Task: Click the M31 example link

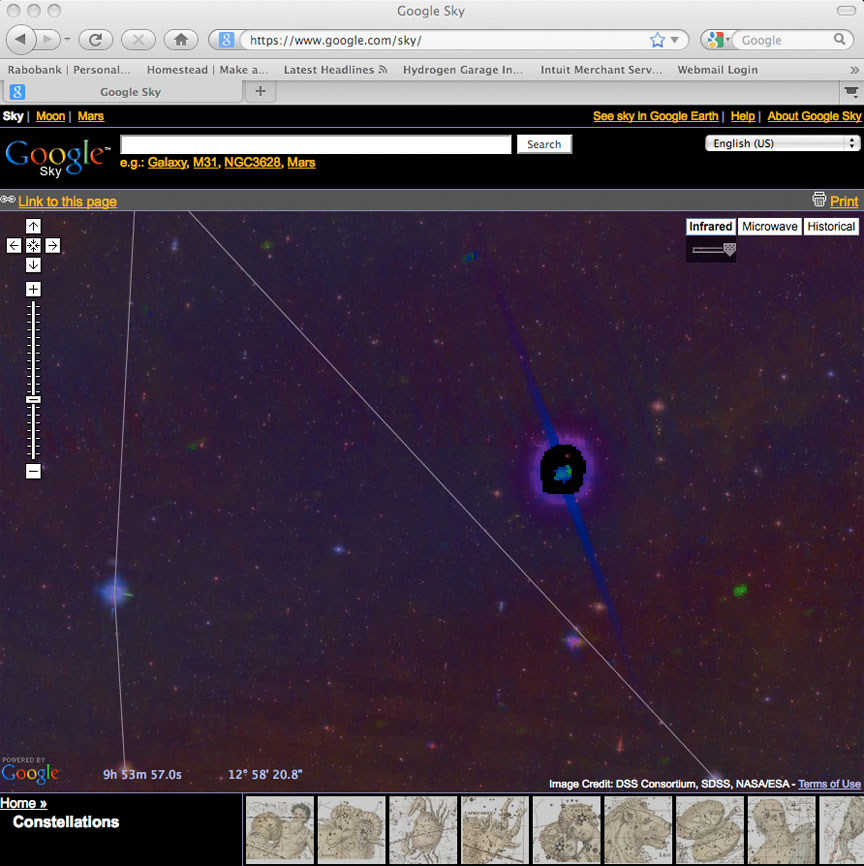Action: pos(205,162)
